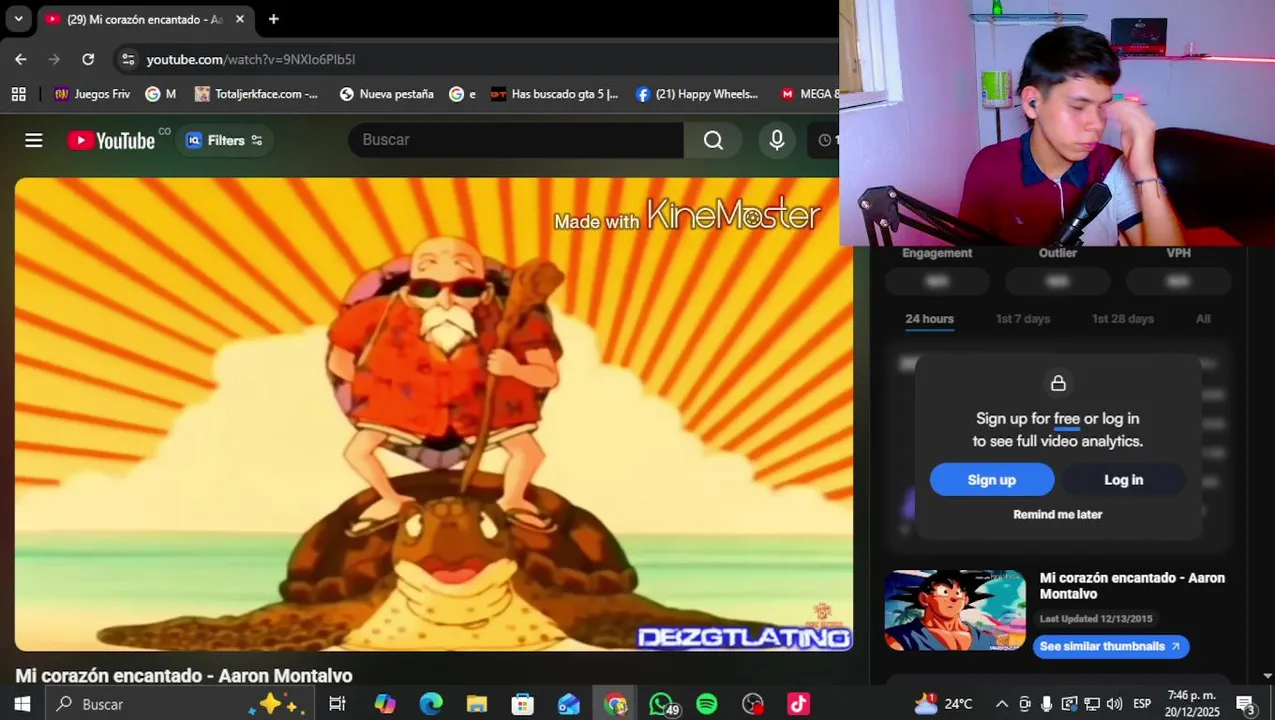Select the Mi corazón encantado browser tab
Image resolution: width=1275 pixels, height=720 pixels.
pos(145,19)
